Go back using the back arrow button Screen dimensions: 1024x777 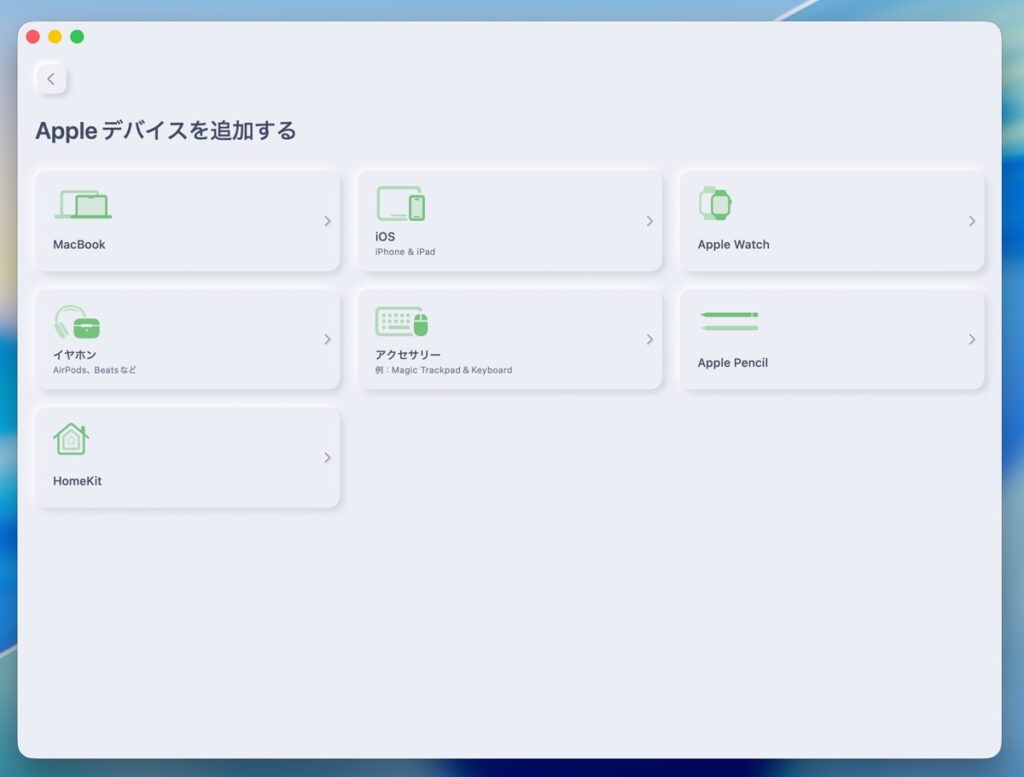(51, 79)
